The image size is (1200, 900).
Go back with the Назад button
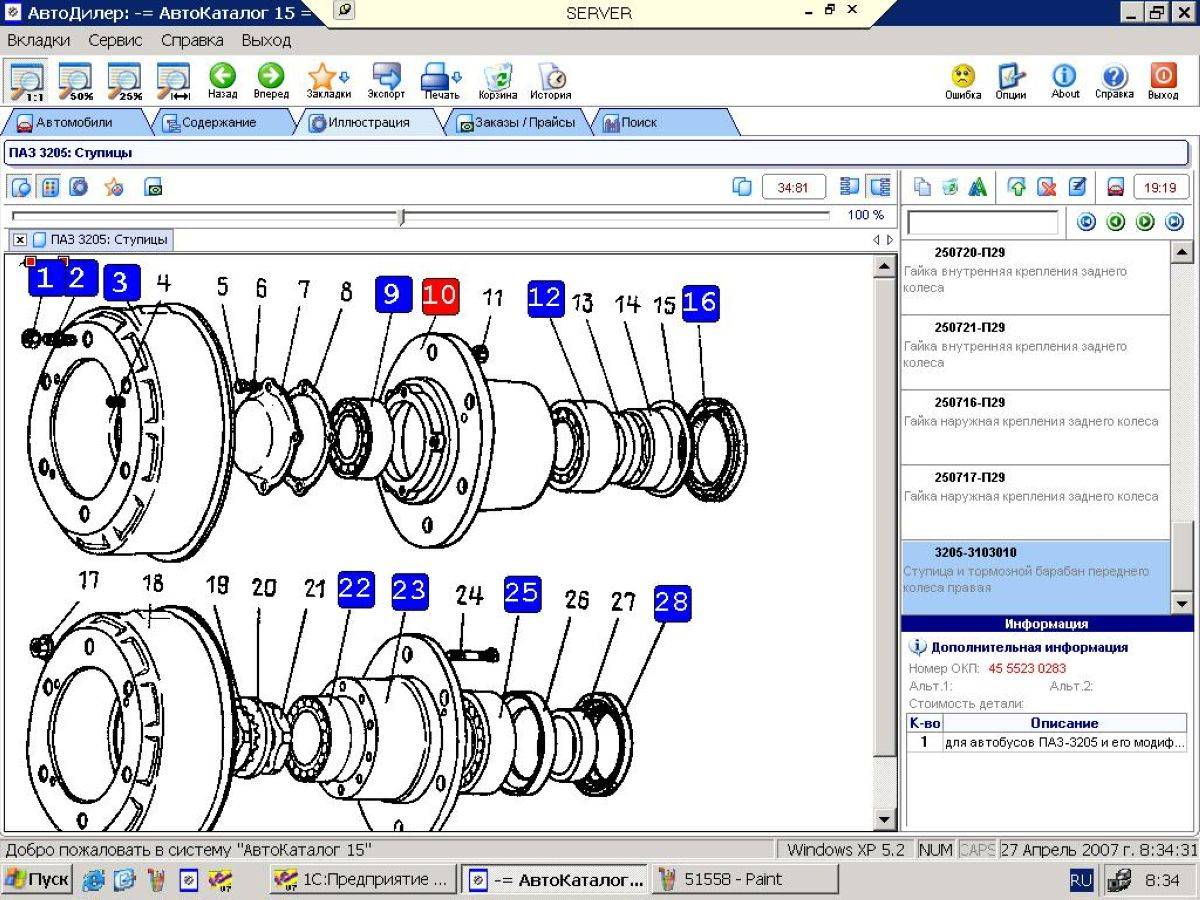tap(222, 81)
